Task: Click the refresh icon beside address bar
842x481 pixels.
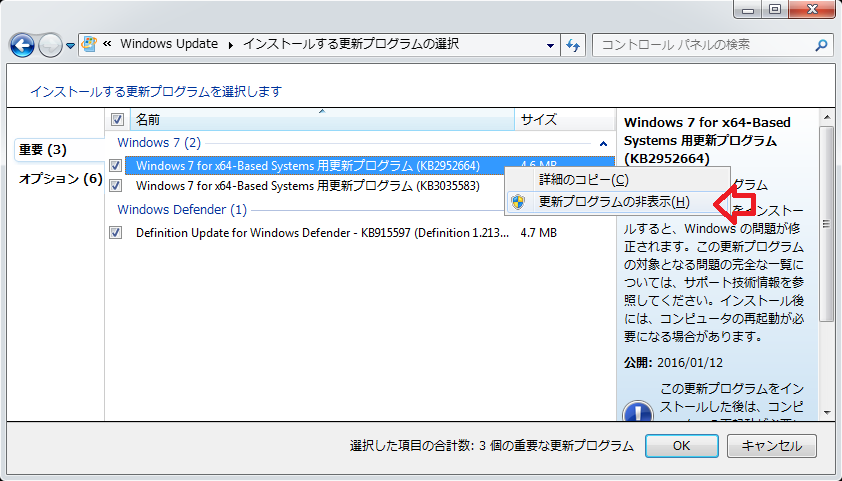Action: pos(574,45)
